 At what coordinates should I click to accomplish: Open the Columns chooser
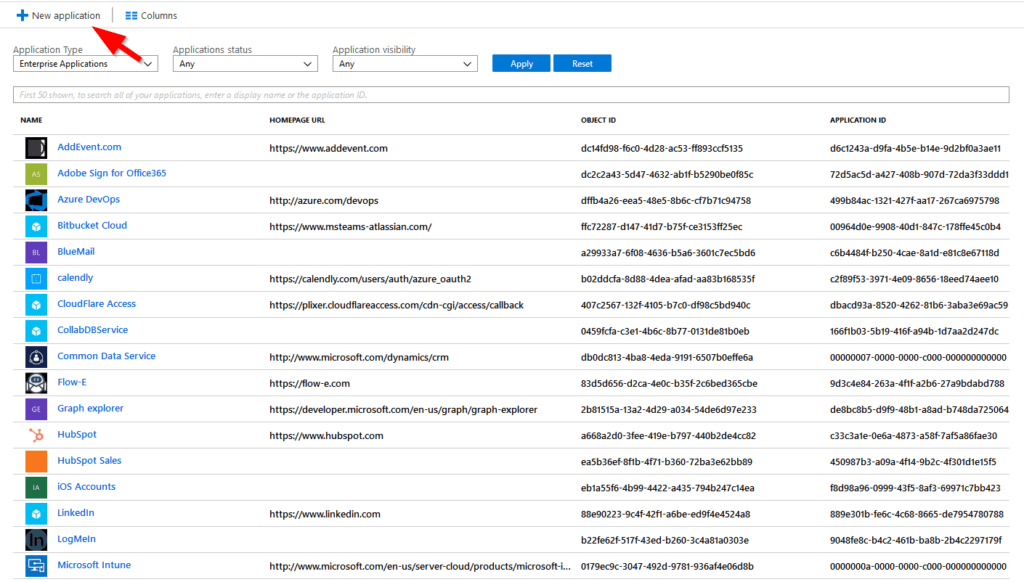pyautogui.click(x=151, y=15)
